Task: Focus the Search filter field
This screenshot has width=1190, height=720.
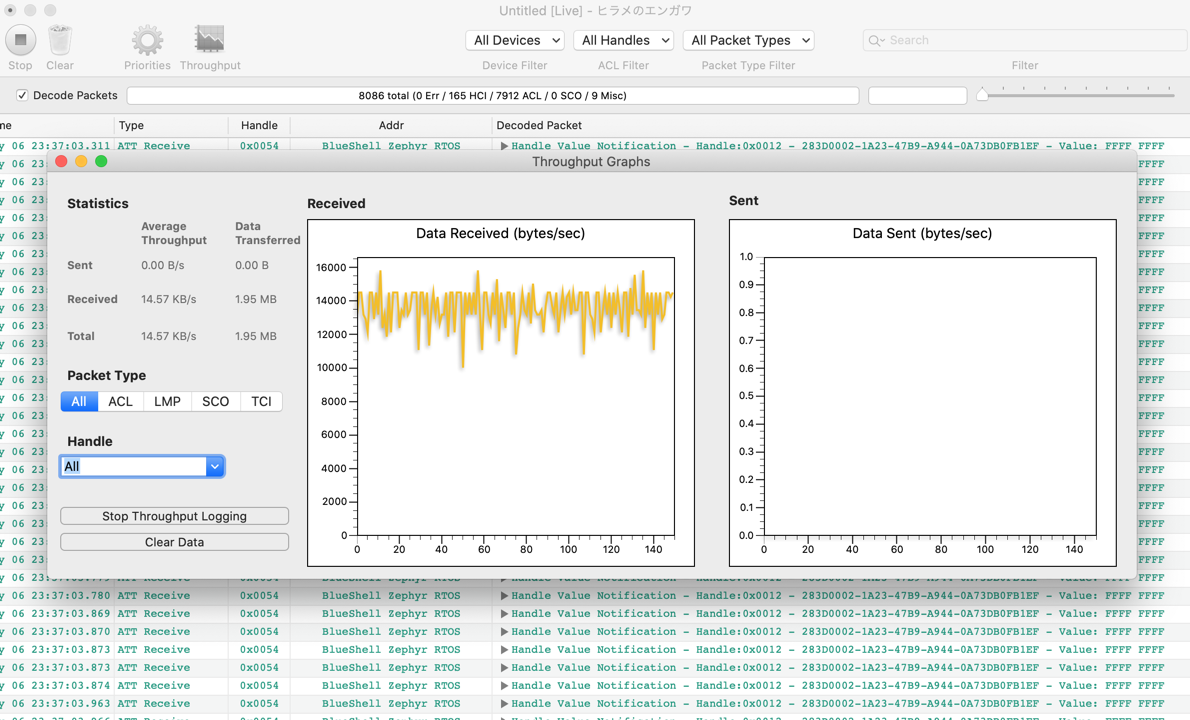Action: tap(1025, 40)
